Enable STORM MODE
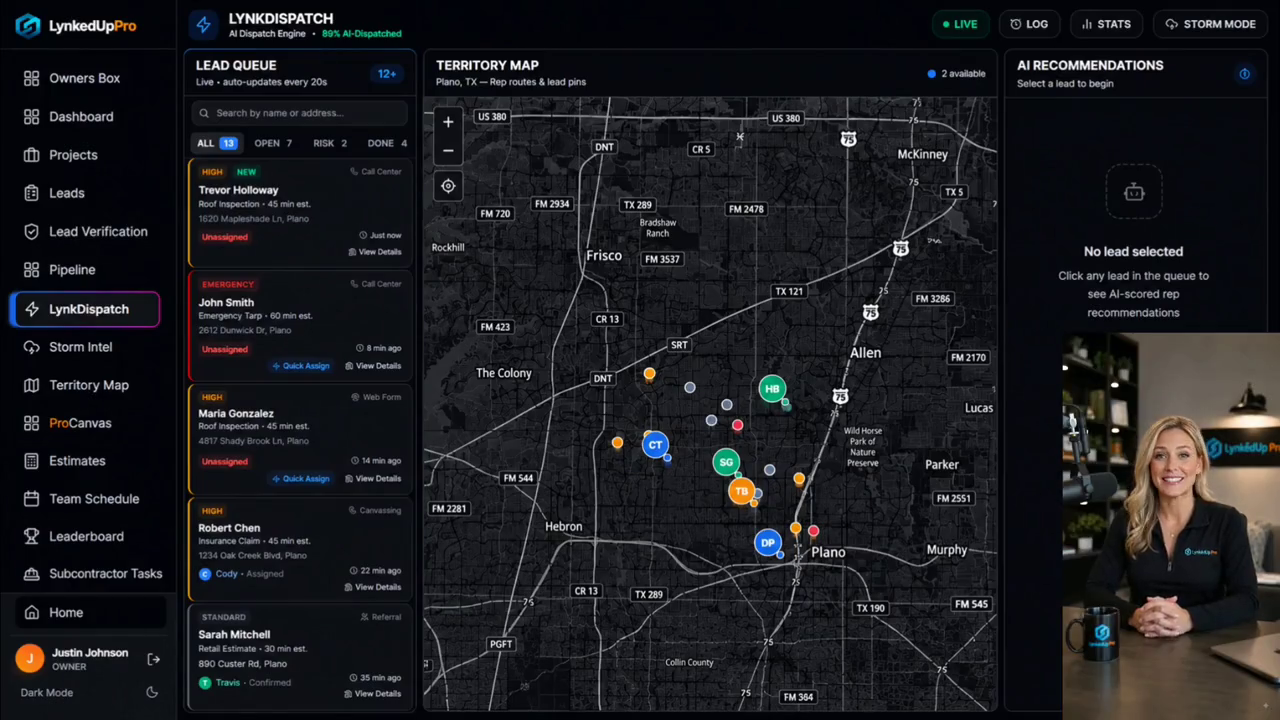The width and height of the screenshot is (1280, 720). [x=1210, y=24]
